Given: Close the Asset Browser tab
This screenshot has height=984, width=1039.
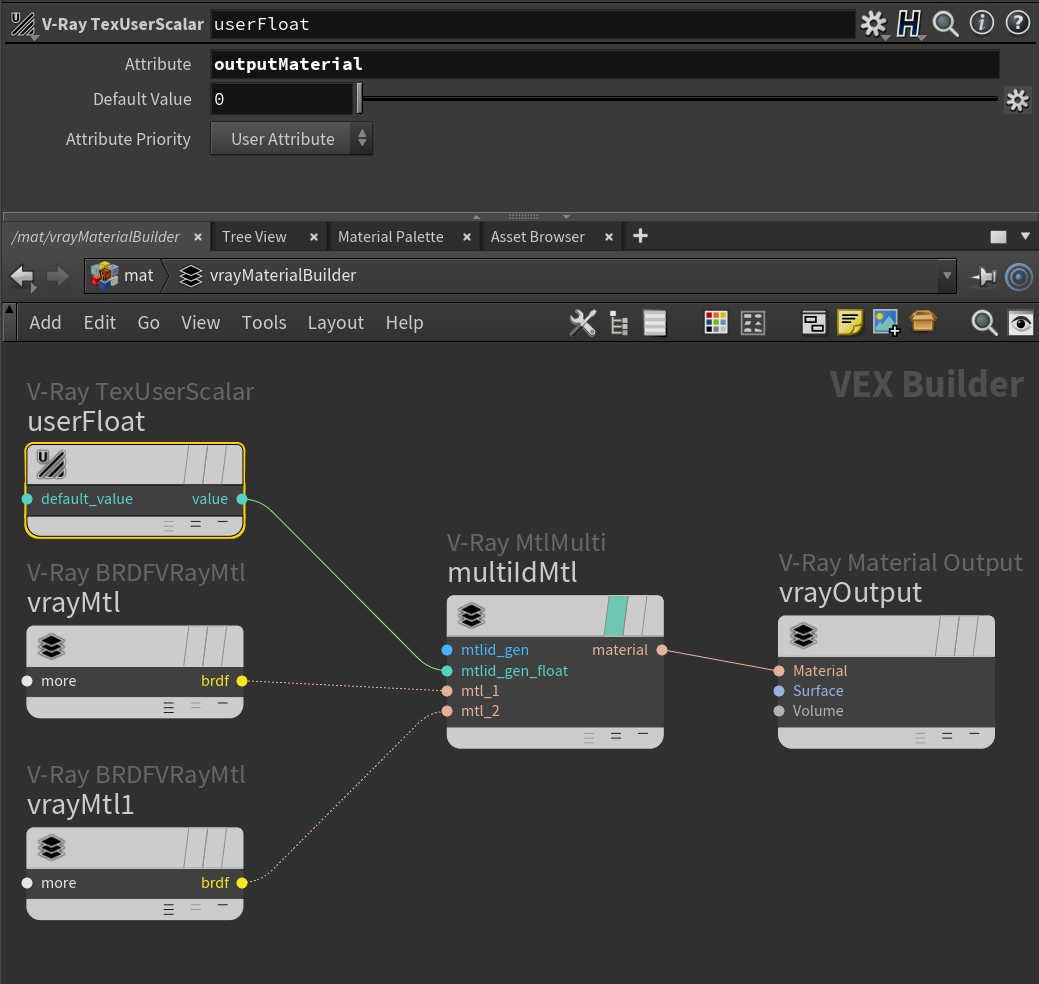Looking at the screenshot, I should point(608,237).
